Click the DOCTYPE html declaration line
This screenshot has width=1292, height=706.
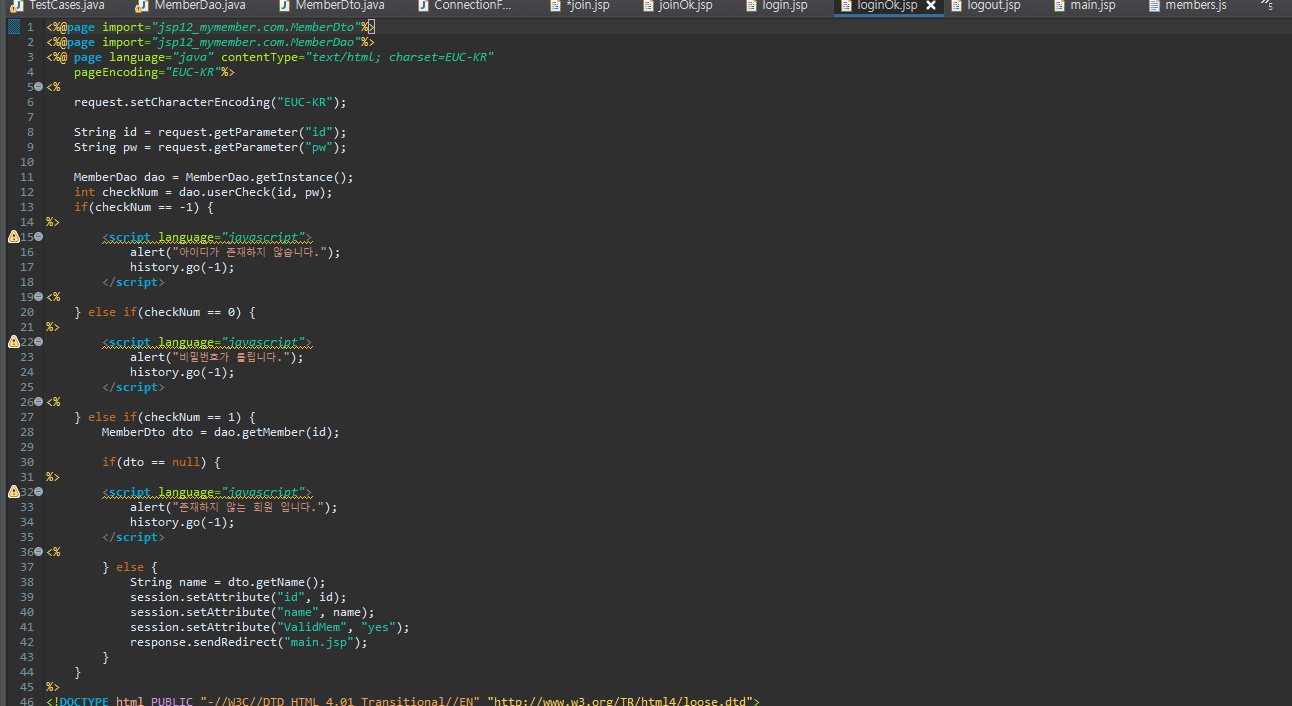403,700
